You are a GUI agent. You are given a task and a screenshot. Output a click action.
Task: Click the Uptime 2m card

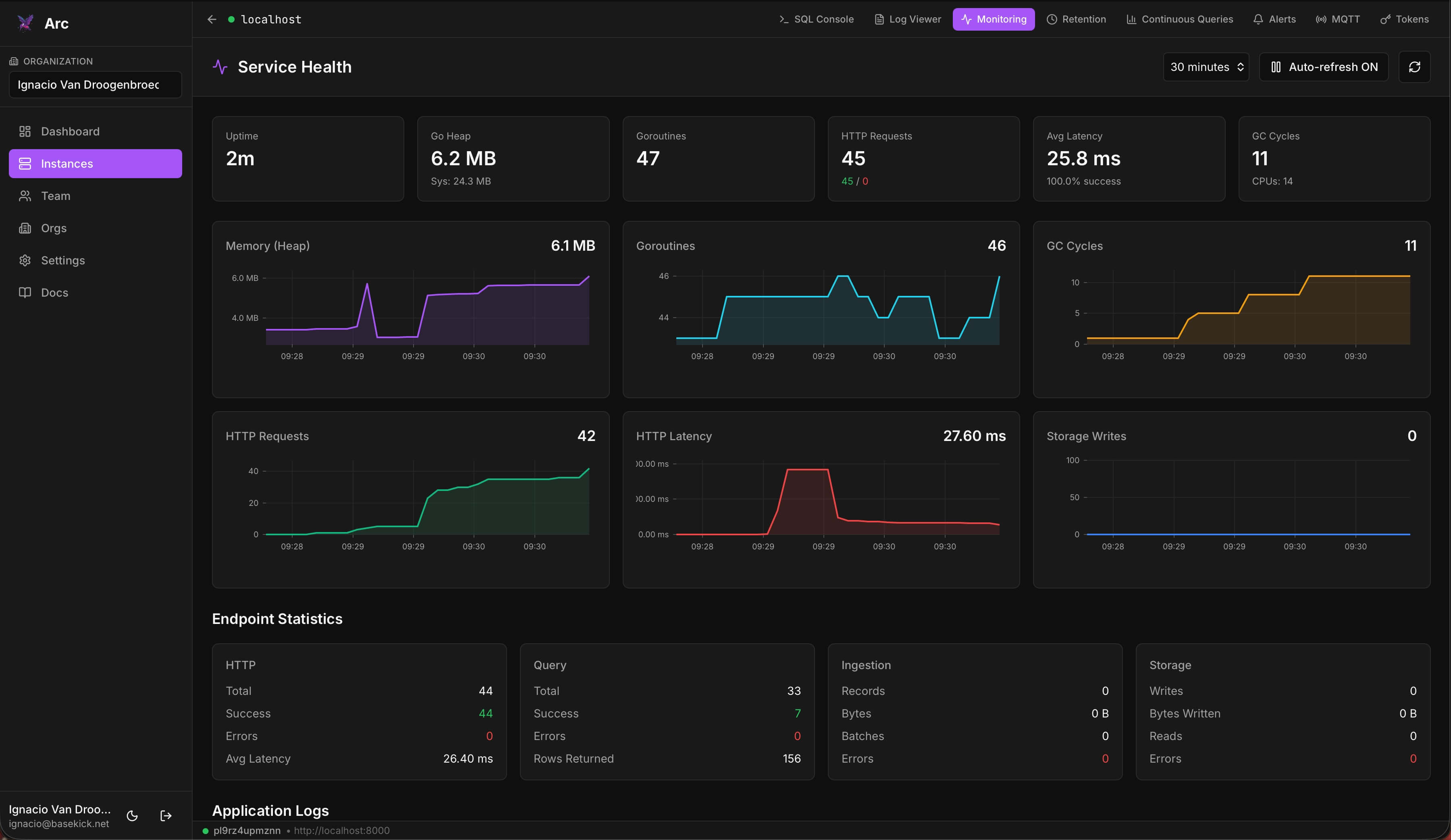point(308,159)
